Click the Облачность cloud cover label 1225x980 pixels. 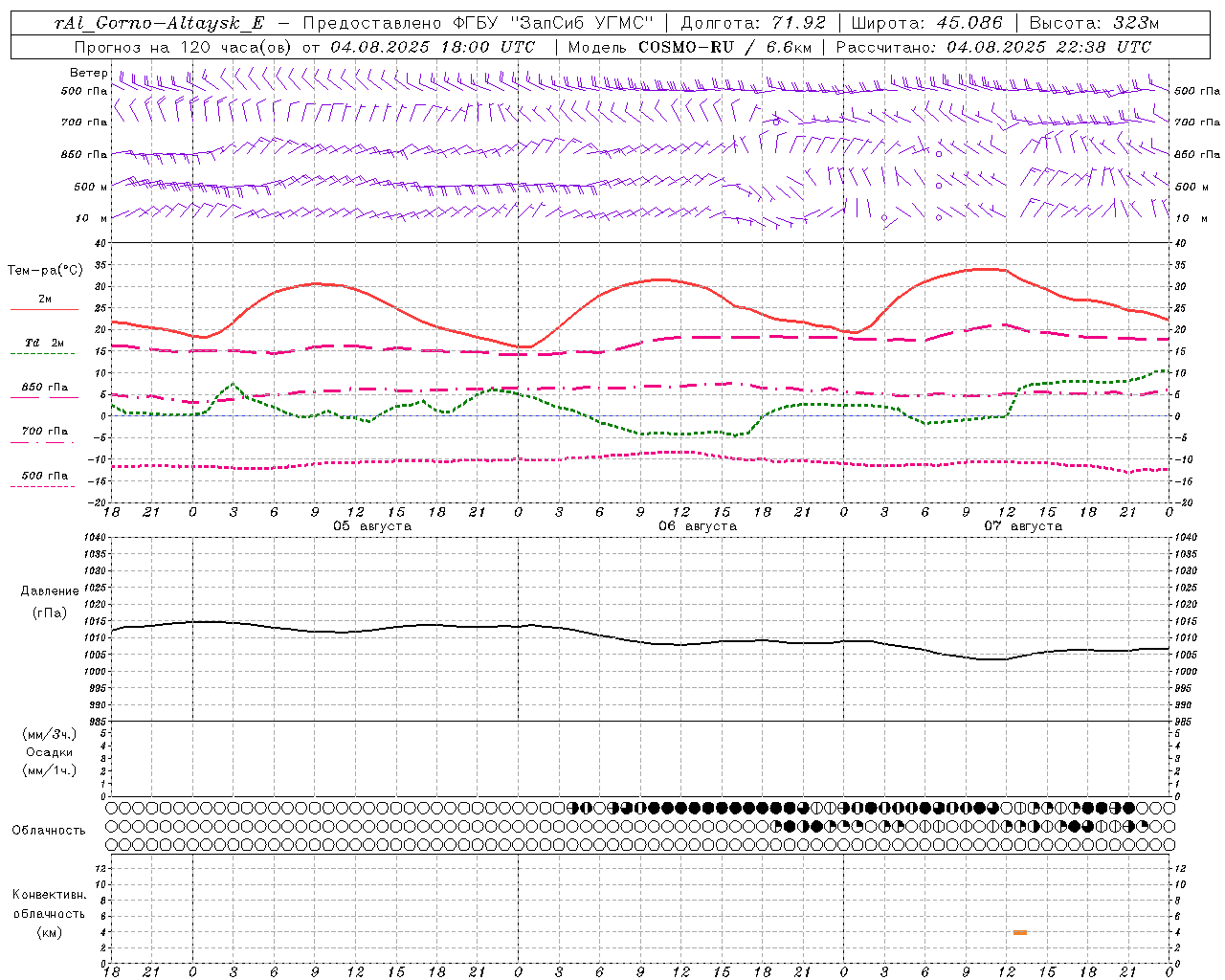point(49,830)
